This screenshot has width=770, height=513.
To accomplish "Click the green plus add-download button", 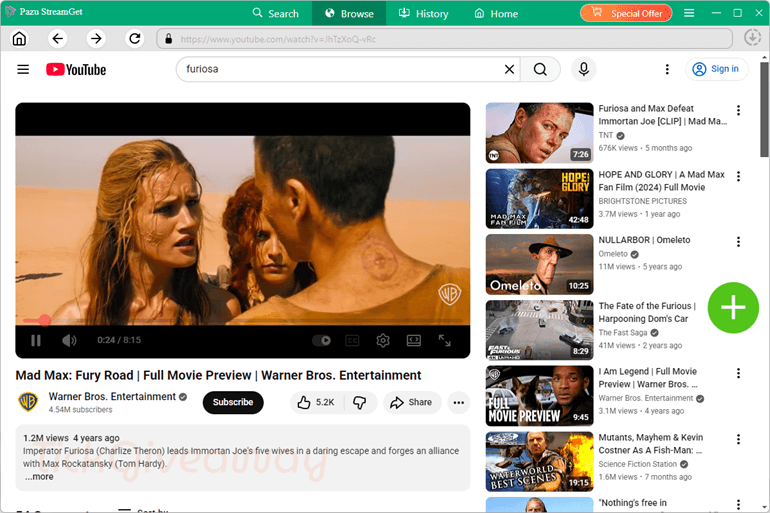I will coord(733,308).
